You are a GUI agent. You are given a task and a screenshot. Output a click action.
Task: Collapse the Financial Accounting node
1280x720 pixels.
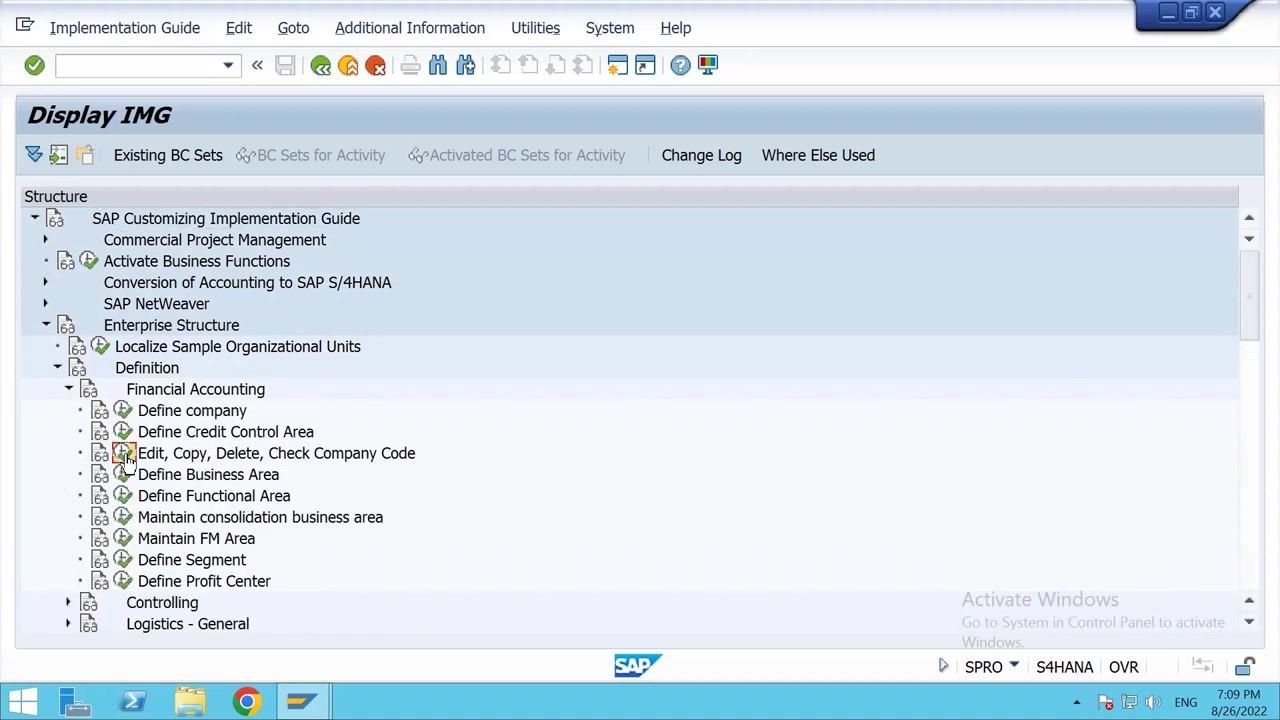(x=69, y=389)
